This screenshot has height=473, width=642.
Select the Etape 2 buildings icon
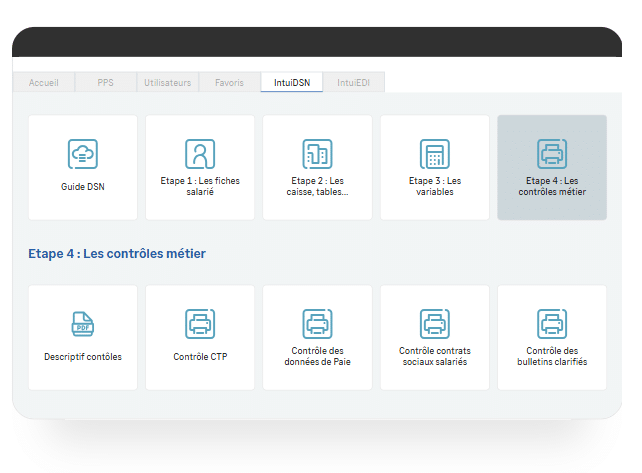click(317, 154)
